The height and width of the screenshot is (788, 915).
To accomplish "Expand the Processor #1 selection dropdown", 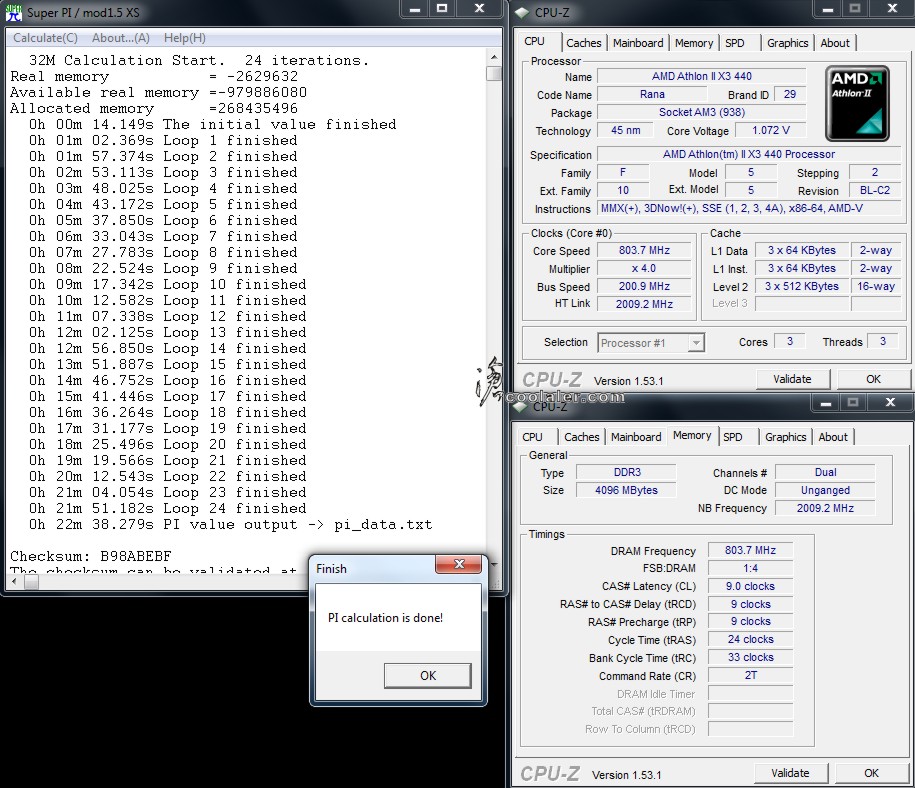I will (x=696, y=343).
